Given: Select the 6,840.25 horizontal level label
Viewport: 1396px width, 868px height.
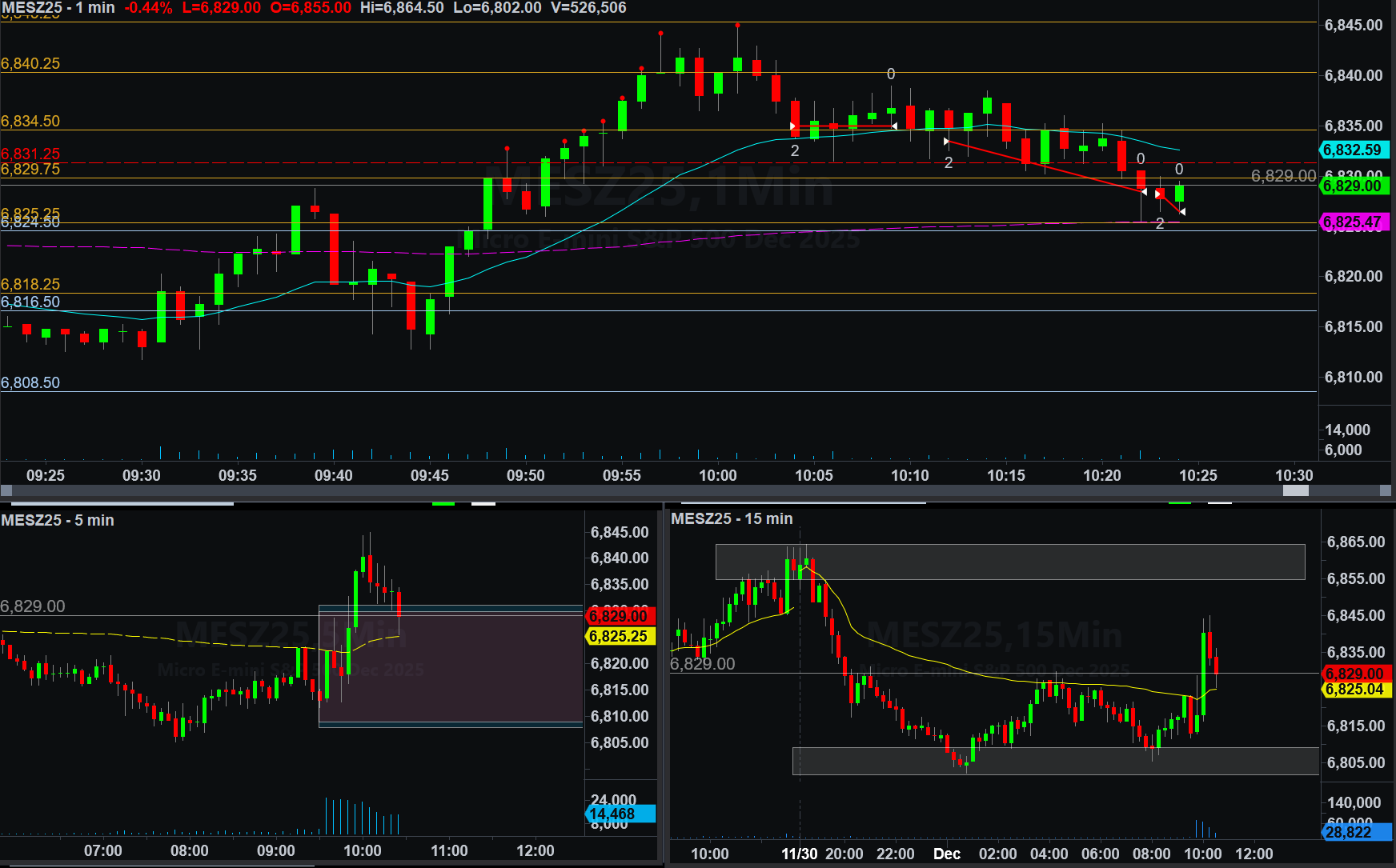Looking at the screenshot, I should click(30, 64).
